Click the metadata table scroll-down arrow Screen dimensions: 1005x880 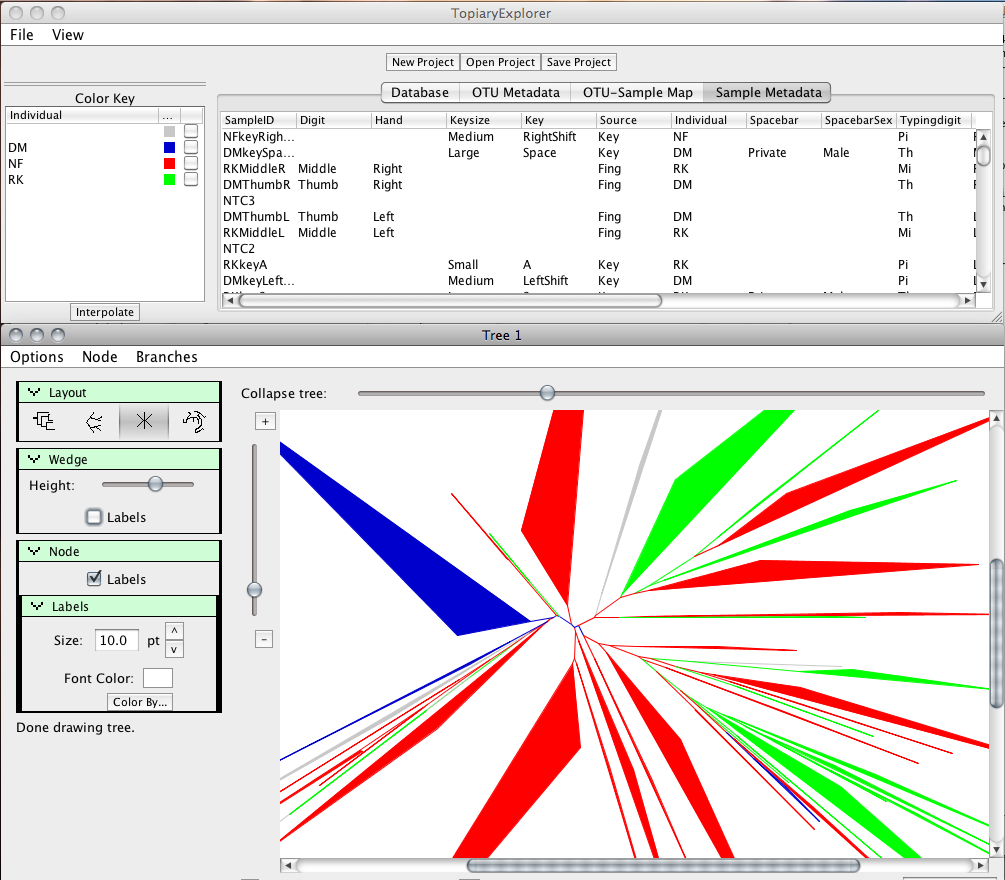click(x=983, y=285)
